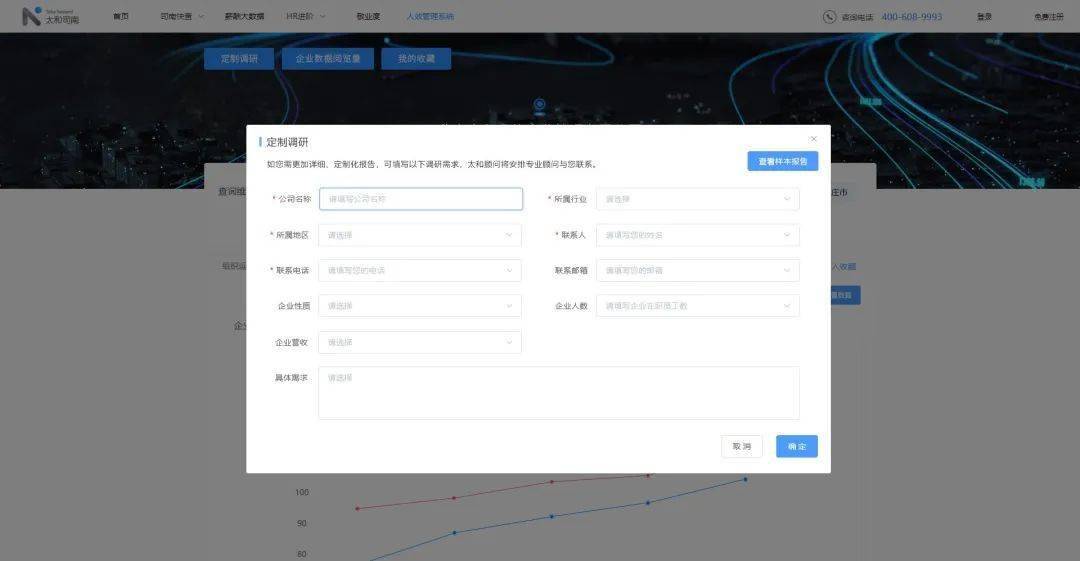Click the 具体需求 text area

click(559, 393)
